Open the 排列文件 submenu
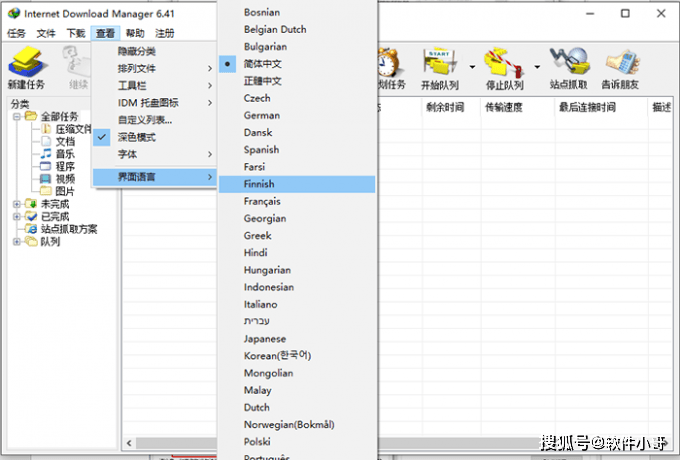Image resolution: width=680 pixels, height=460 pixels. pyautogui.click(x=154, y=69)
